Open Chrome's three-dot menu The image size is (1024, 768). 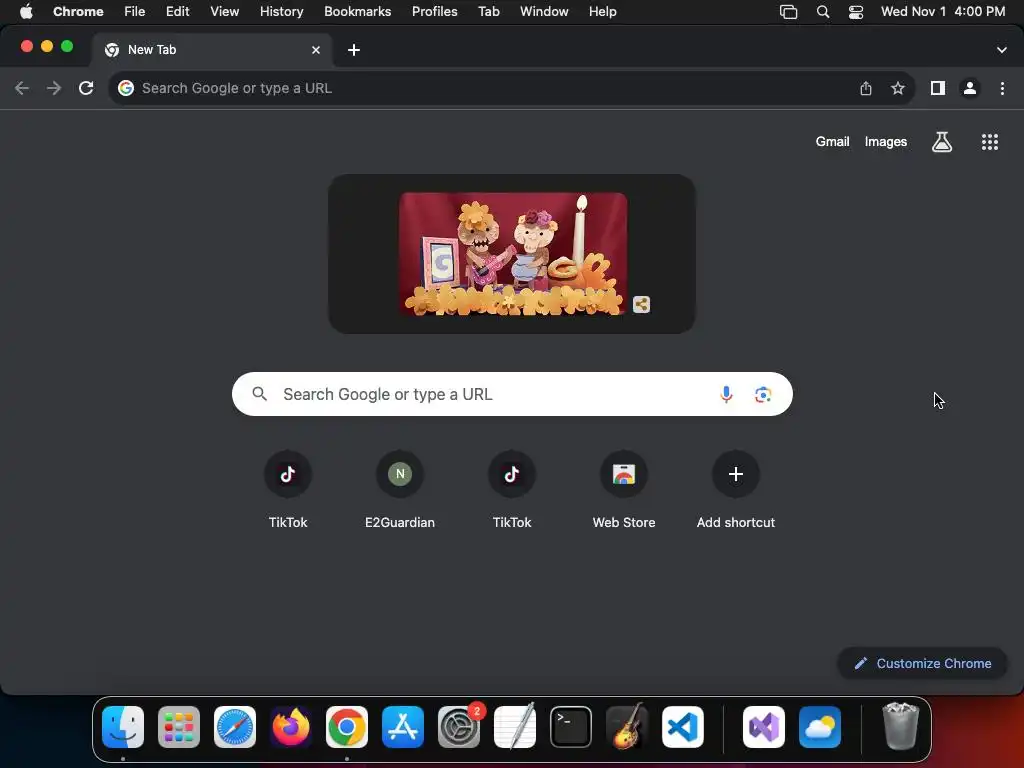[x=1002, y=88]
